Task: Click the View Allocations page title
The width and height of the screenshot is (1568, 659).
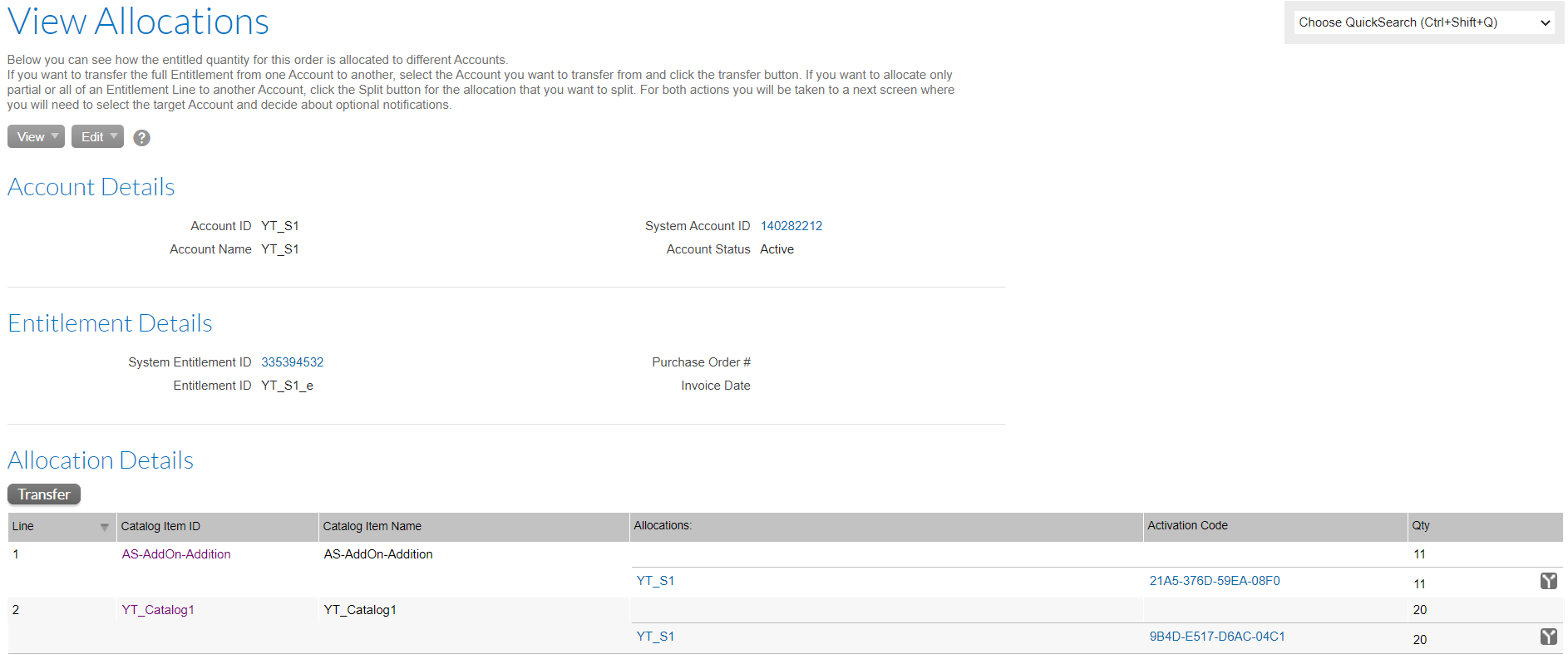Action: pos(138,22)
